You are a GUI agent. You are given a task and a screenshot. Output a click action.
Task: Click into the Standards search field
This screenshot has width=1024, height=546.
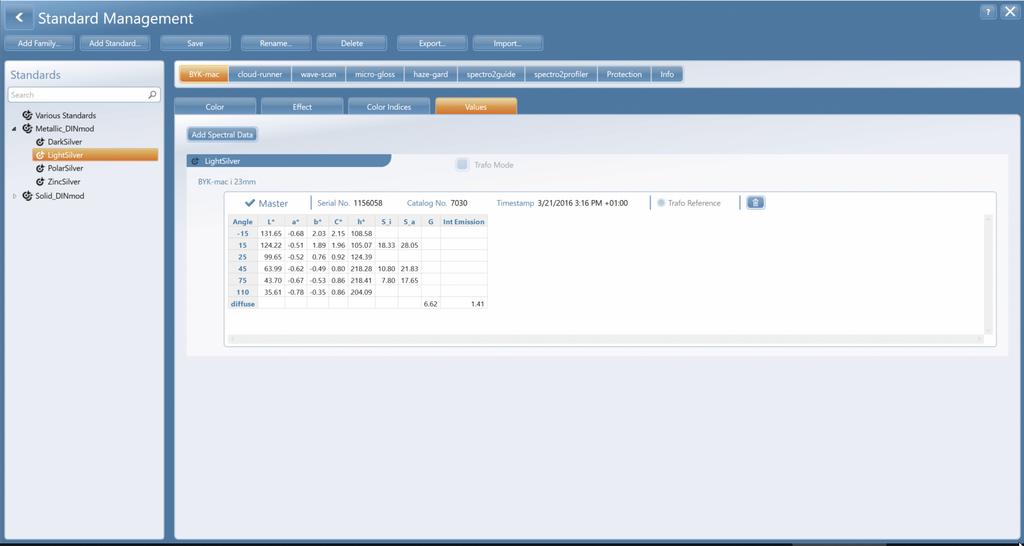point(76,95)
